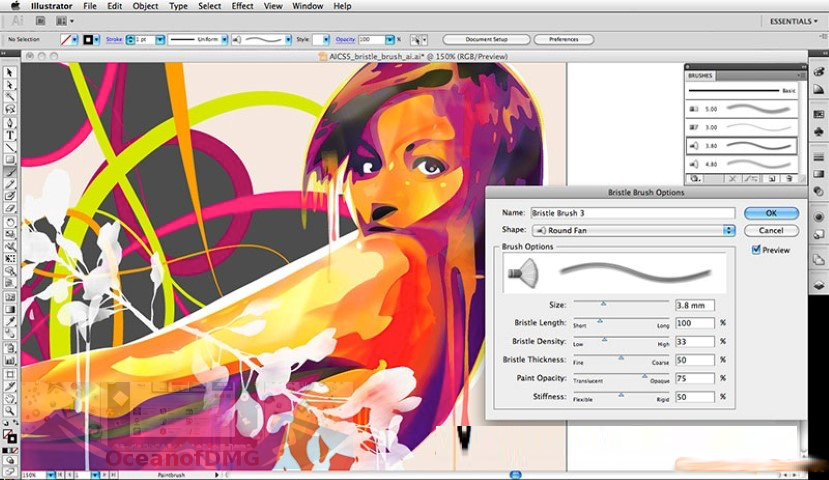The image size is (829, 480).
Task: Click the Bristle Thickness percent field
Action: 695,360
